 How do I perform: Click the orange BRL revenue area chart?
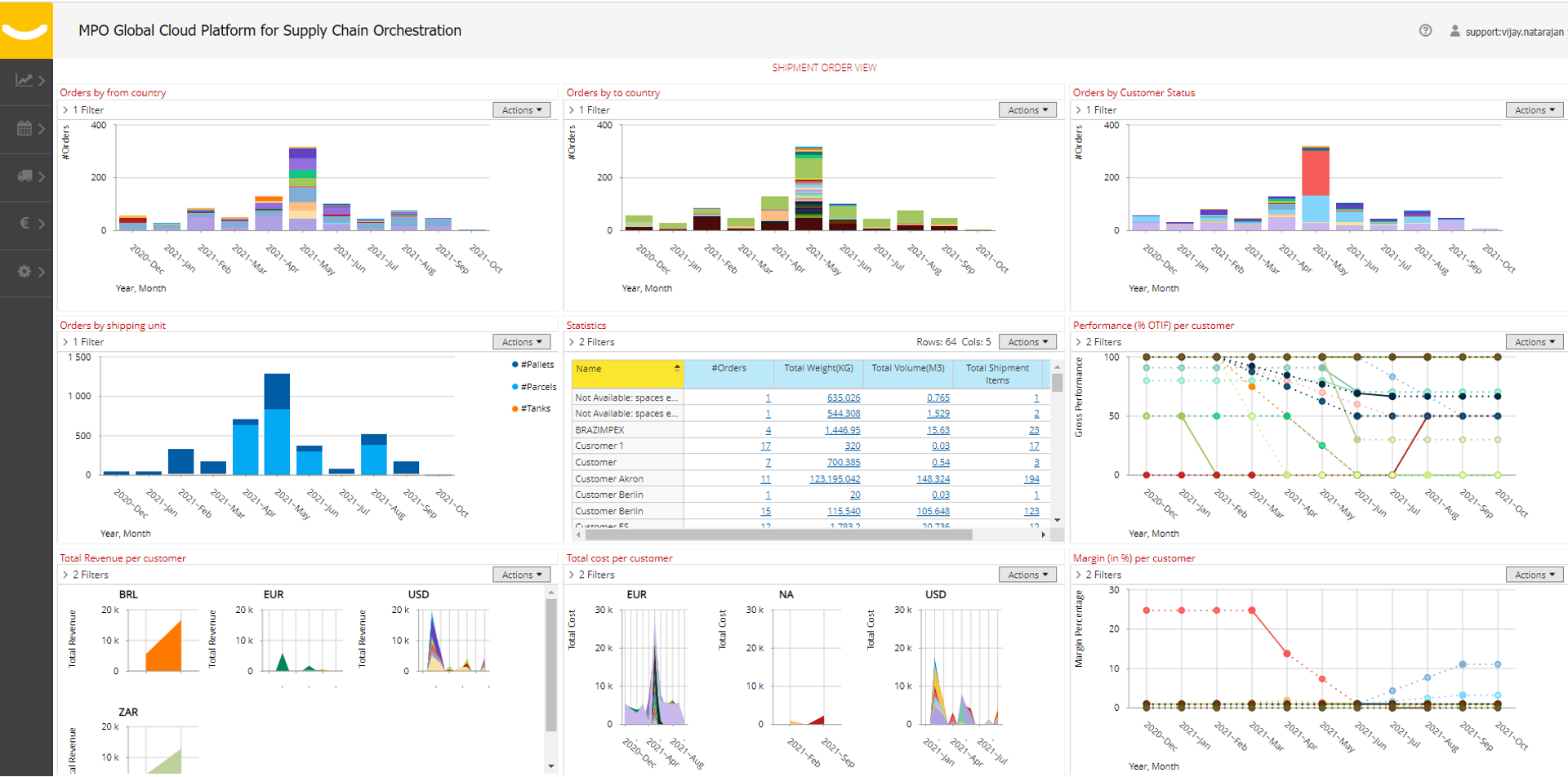click(x=163, y=646)
